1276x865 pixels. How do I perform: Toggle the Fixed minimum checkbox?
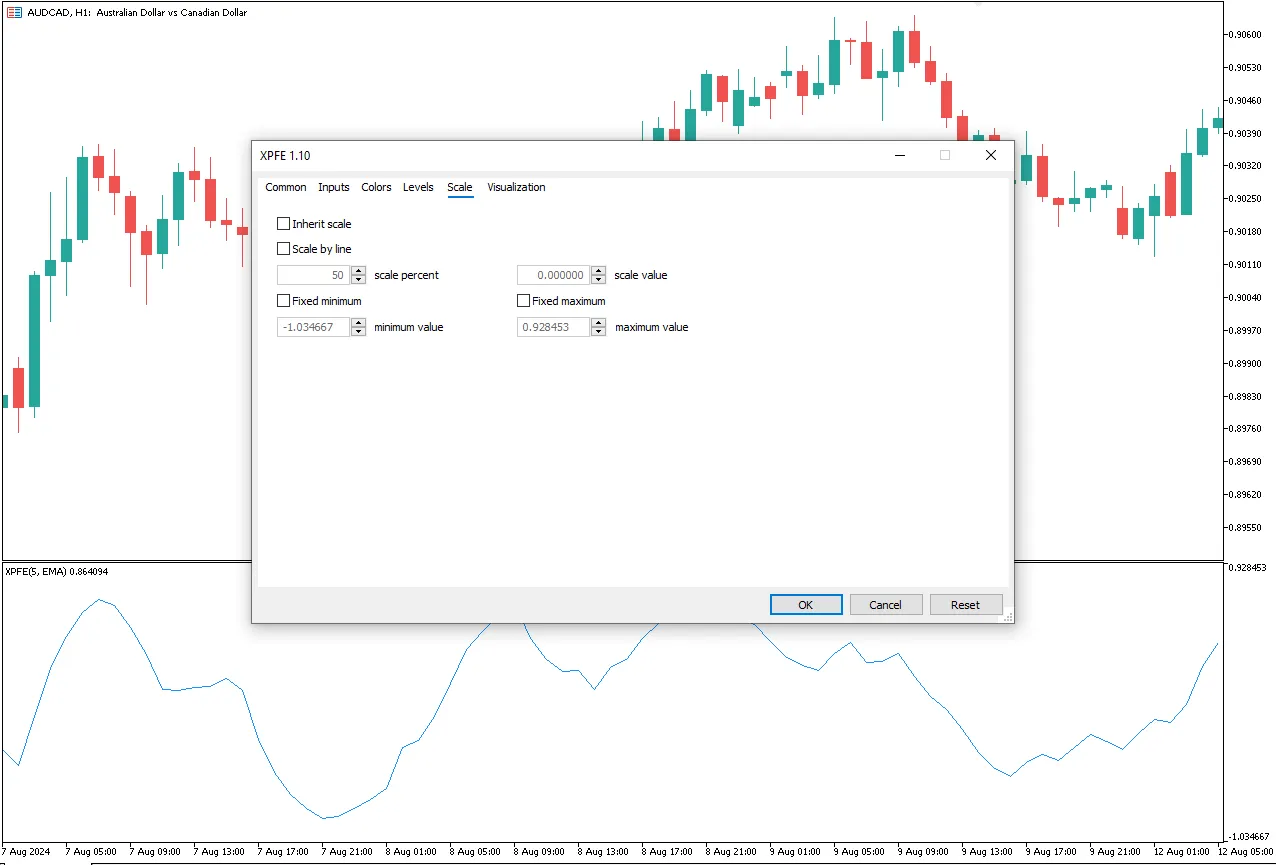(284, 301)
